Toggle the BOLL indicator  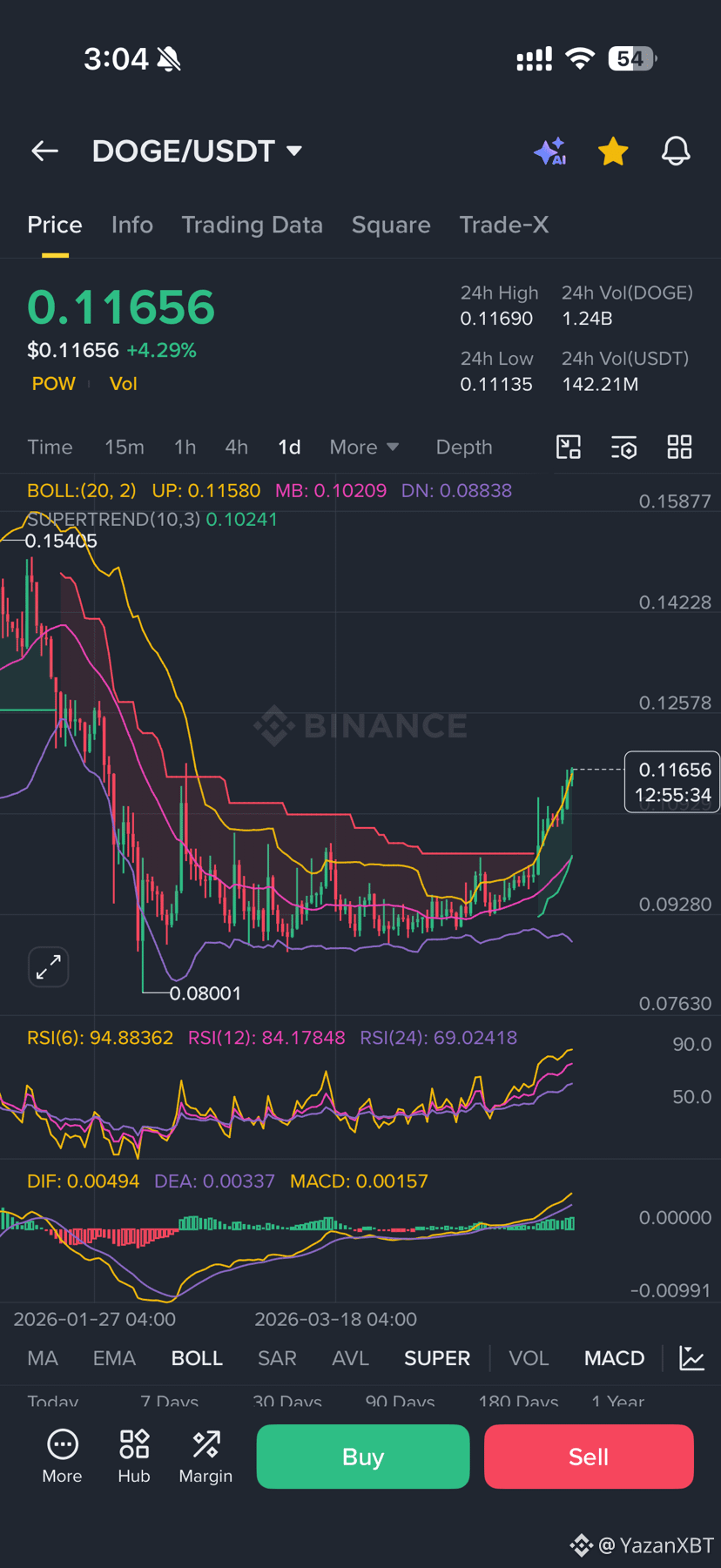pyautogui.click(x=197, y=1358)
